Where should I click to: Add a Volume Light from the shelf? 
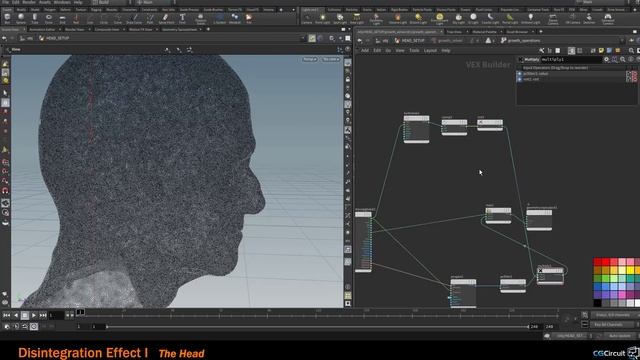pos(398,18)
